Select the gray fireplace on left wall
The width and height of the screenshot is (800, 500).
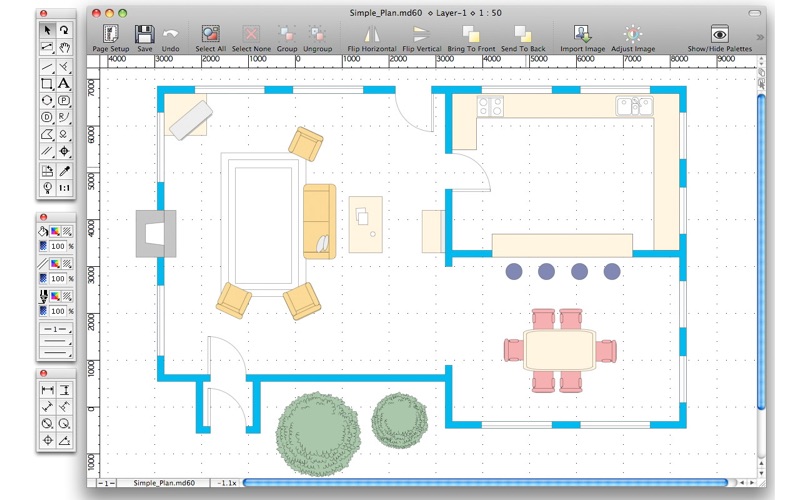coord(156,233)
